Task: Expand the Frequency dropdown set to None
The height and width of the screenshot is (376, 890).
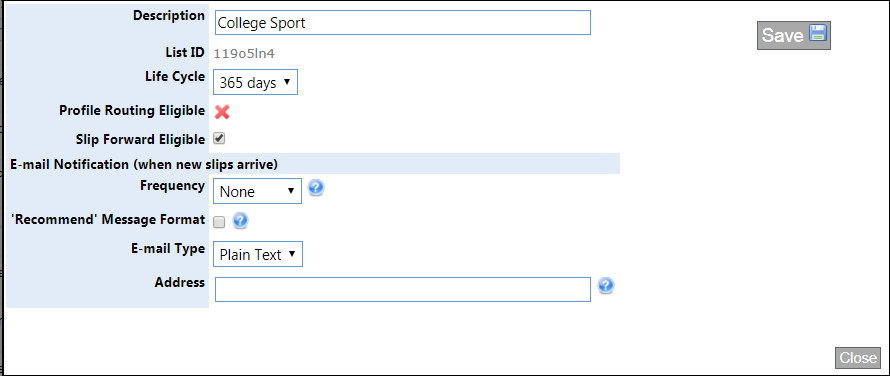Action: (257, 191)
